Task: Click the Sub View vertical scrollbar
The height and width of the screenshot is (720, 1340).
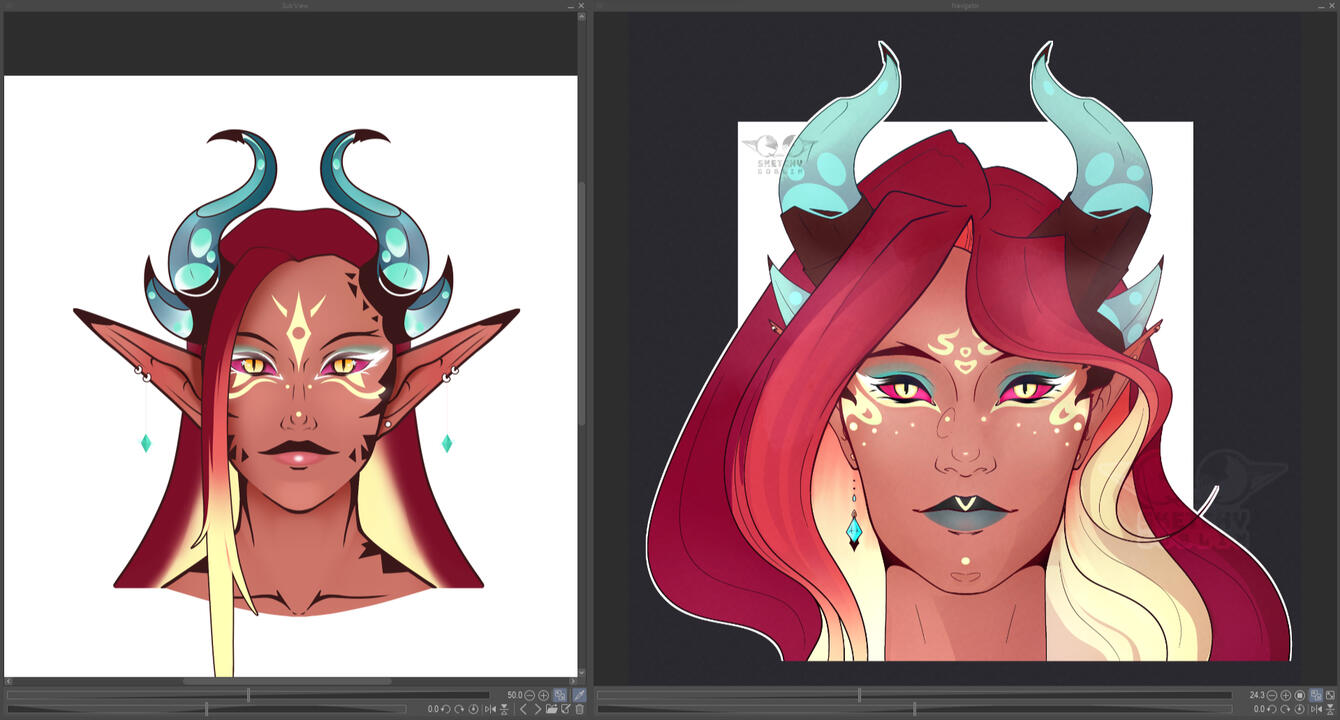Action: click(582, 300)
